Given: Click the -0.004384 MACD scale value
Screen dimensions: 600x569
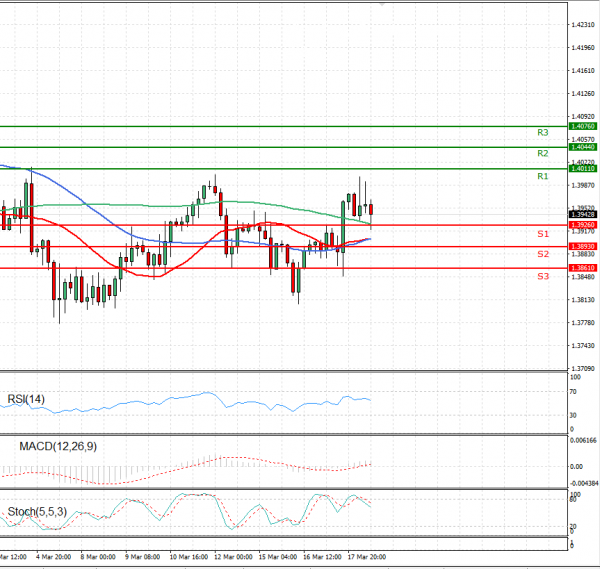Looking at the screenshot, I should point(584,484).
